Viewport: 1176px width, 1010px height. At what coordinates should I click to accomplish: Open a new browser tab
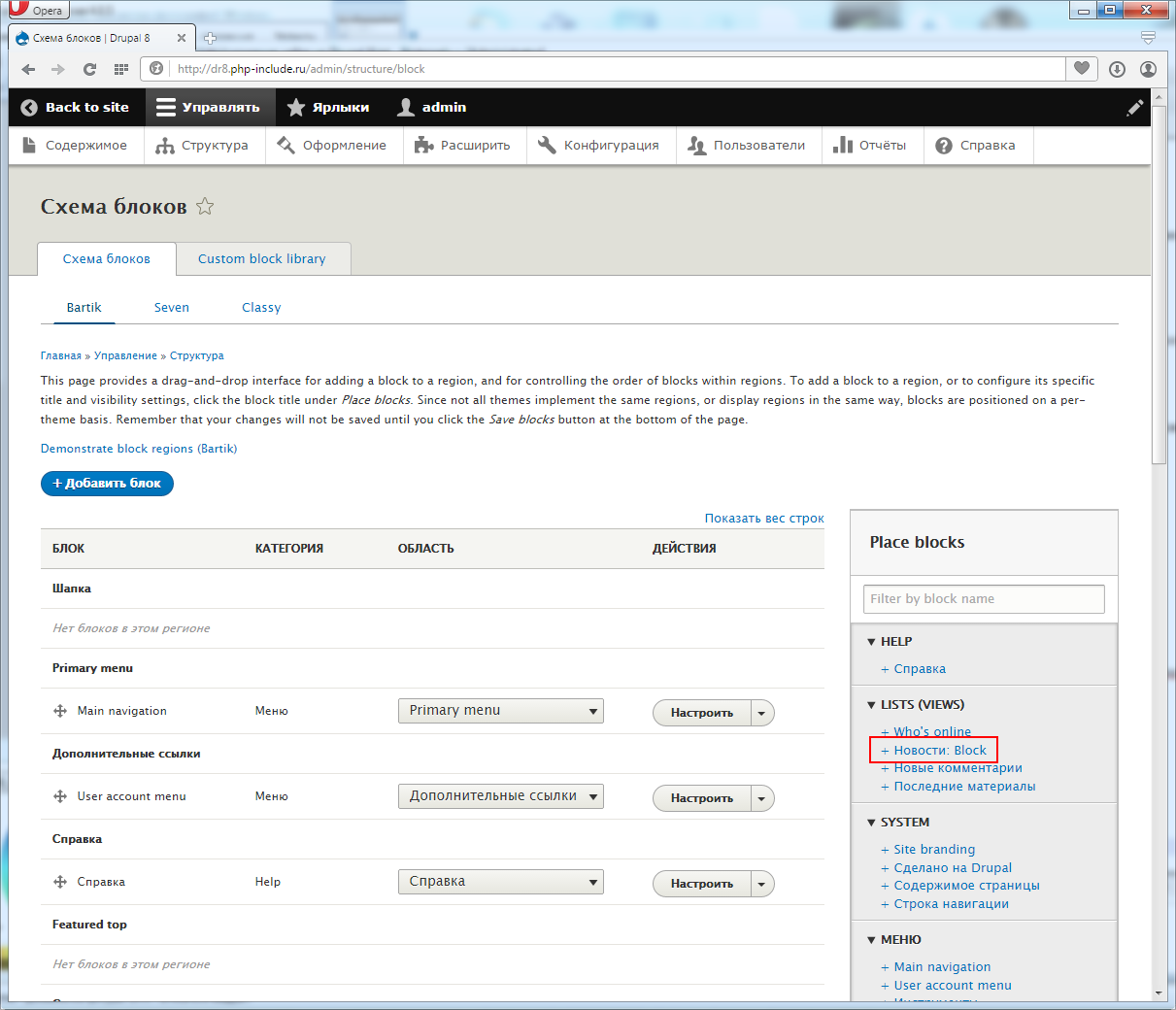210,39
